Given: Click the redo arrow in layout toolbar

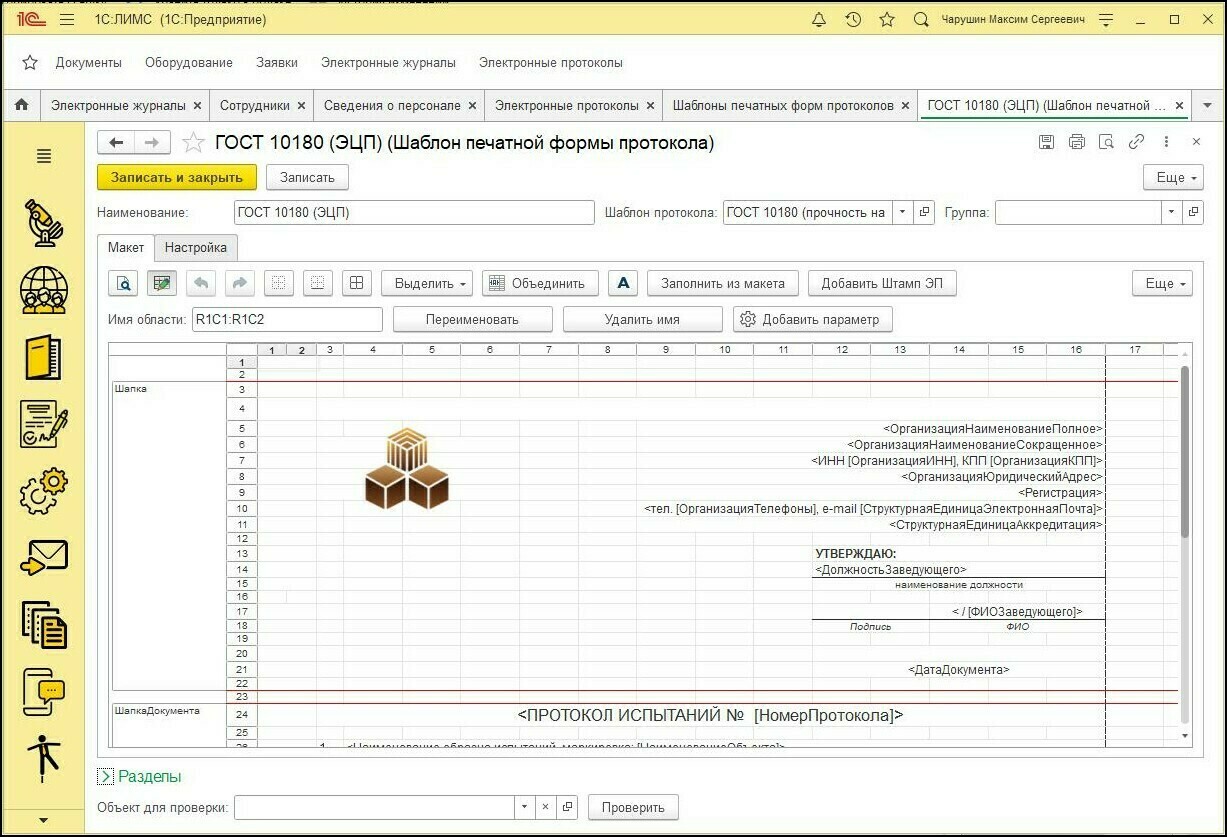Looking at the screenshot, I should tap(240, 283).
